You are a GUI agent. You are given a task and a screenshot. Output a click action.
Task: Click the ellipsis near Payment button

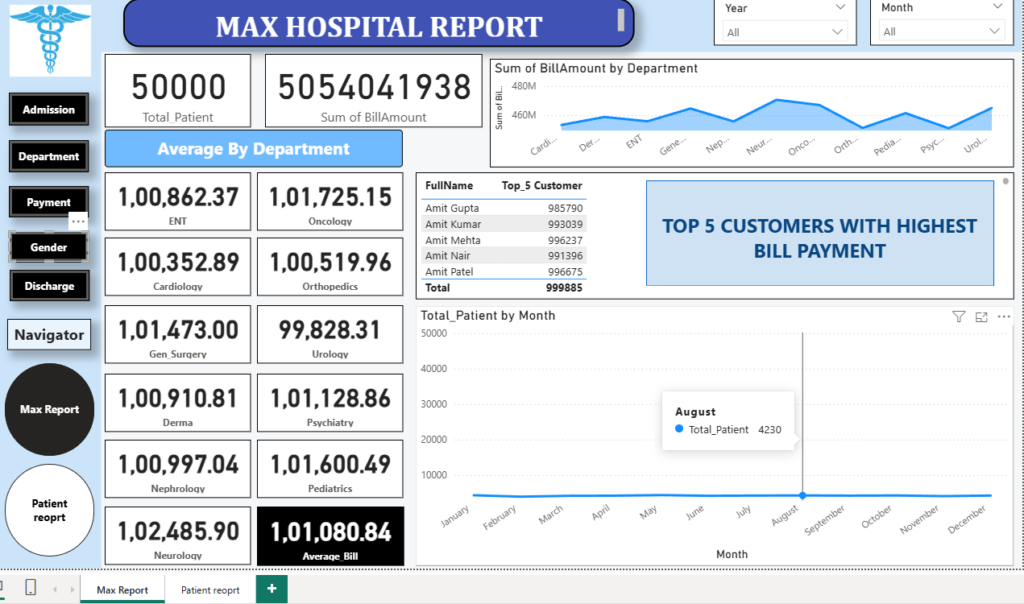point(78,221)
